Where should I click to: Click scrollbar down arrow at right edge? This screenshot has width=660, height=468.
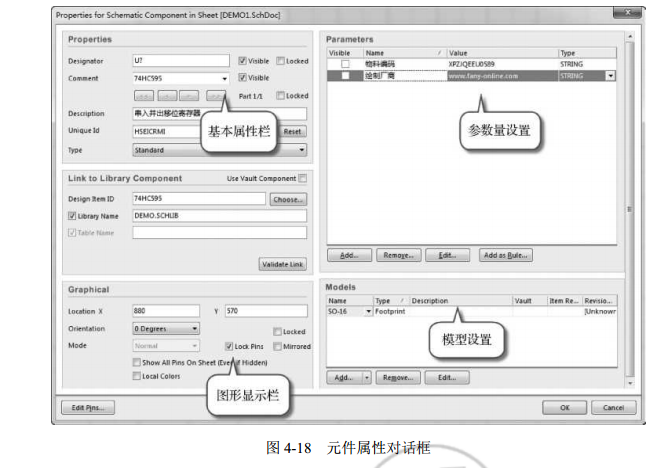(x=630, y=383)
